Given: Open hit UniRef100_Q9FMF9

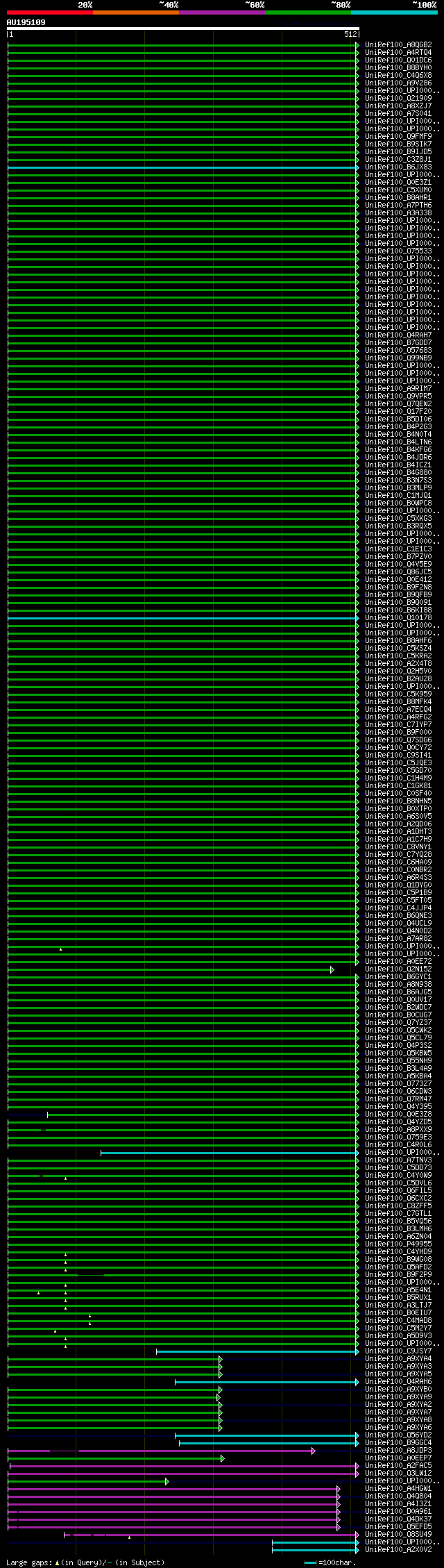Looking at the screenshot, I should coord(398,137).
